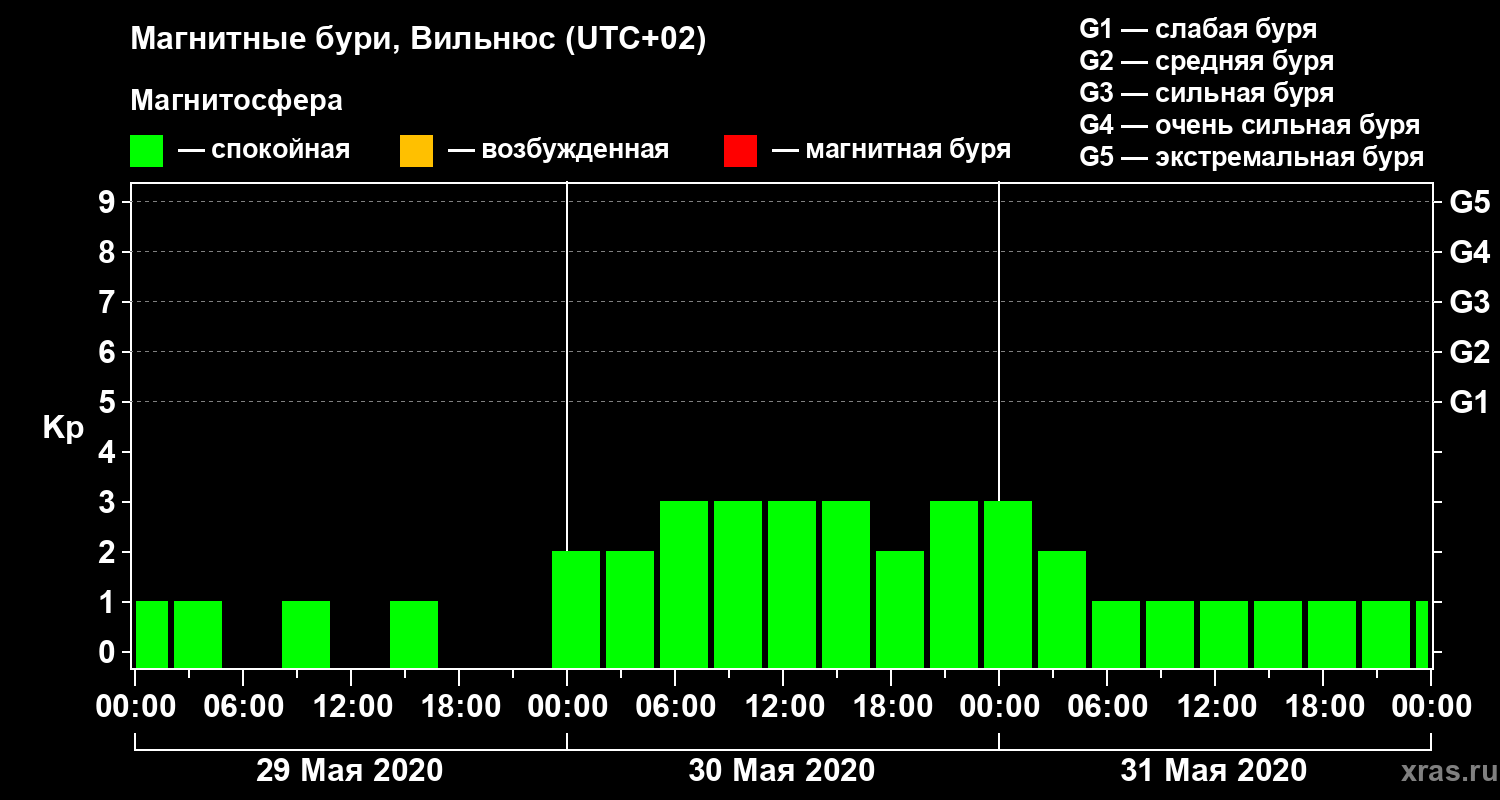Screen dimensions: 1500x800
Task: Click the Kp 3 bar at 06:00–09:00 on 30 Мая
Action: point(684,584)
